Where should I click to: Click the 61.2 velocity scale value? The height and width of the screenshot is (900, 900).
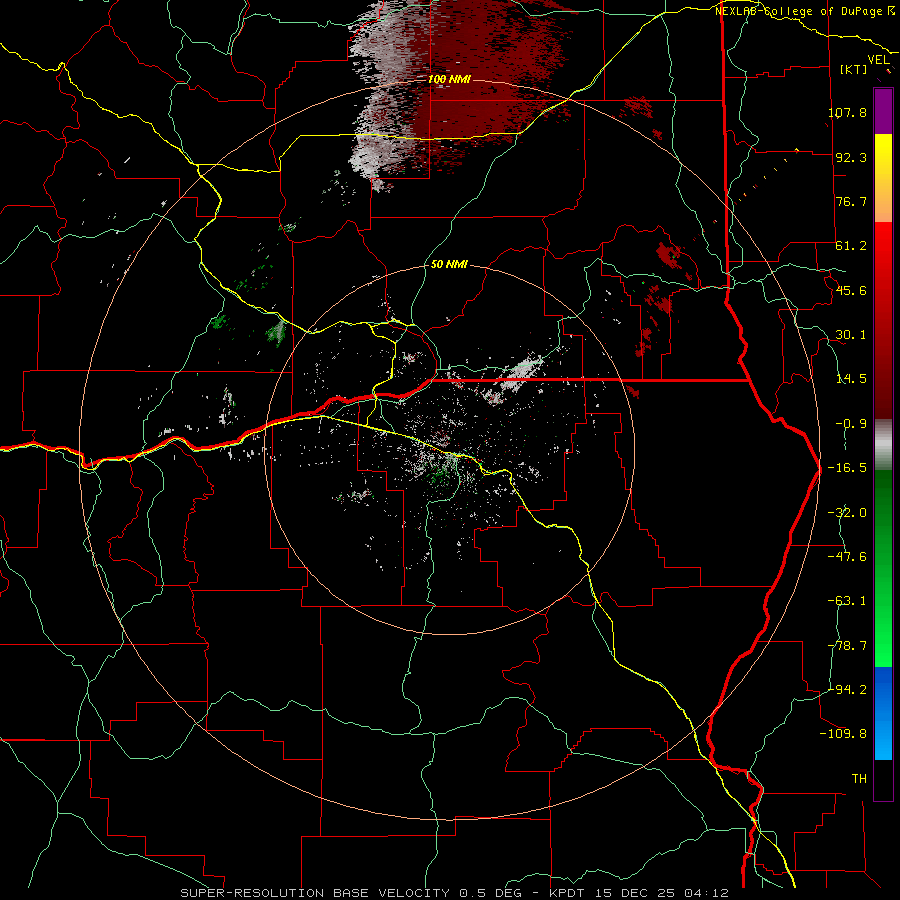851,246
